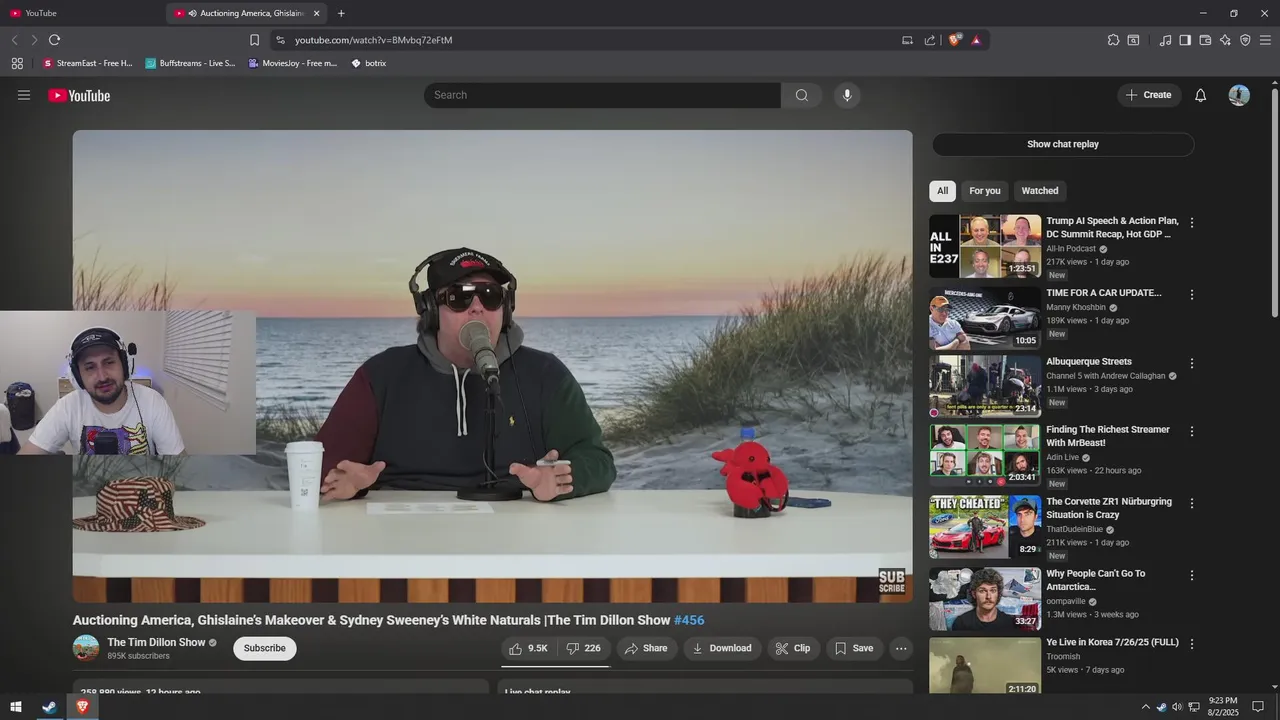
Task: Open more actions ellipsis below video
Action: coord(901,648)
